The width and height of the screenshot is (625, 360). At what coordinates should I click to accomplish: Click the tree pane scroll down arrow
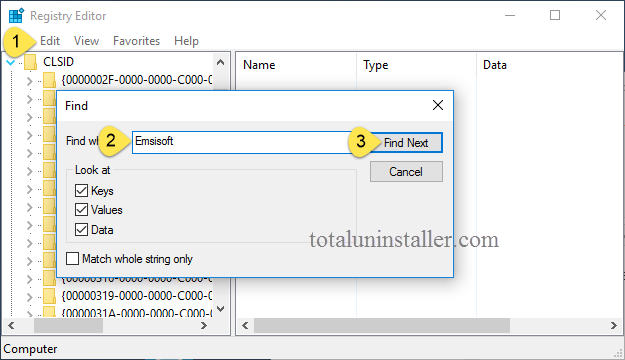click(220, 309)
